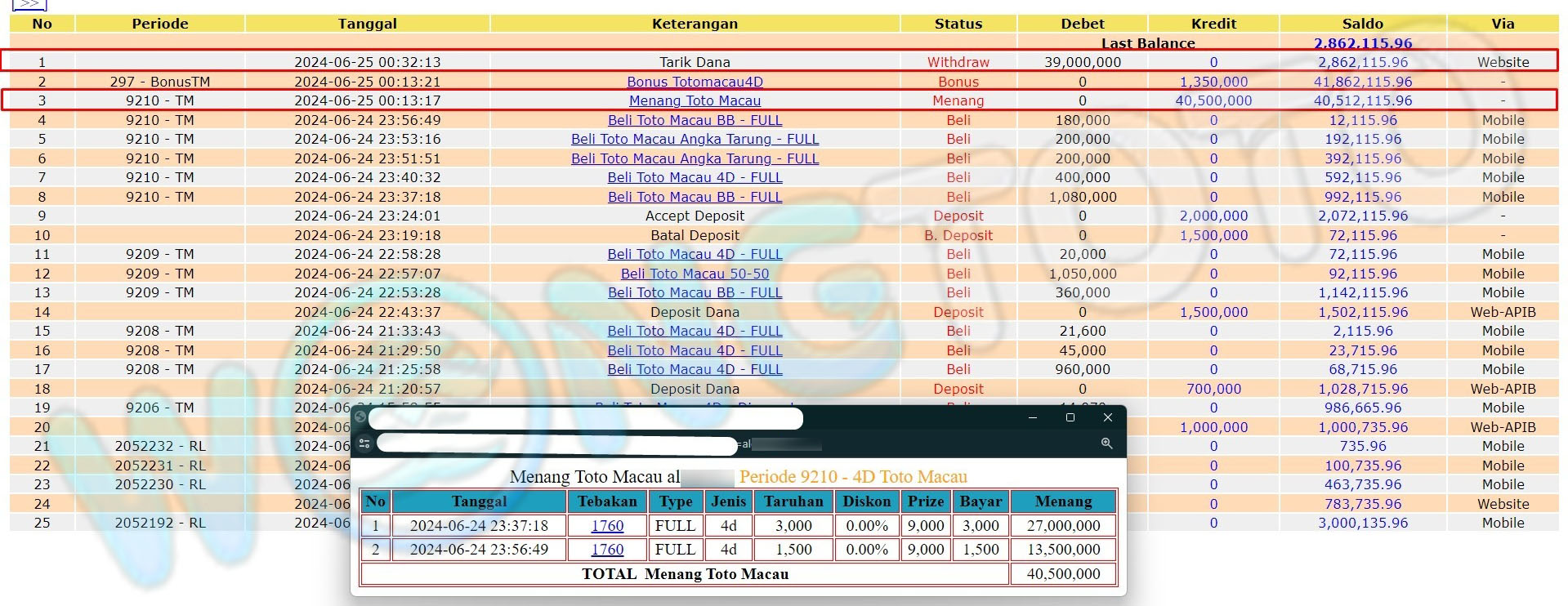Open Beli Toto Macau Angka Tarung link row 5
Image resolution: width=1568 pixels, height=606 pixels.
click(x=695, y=139)
